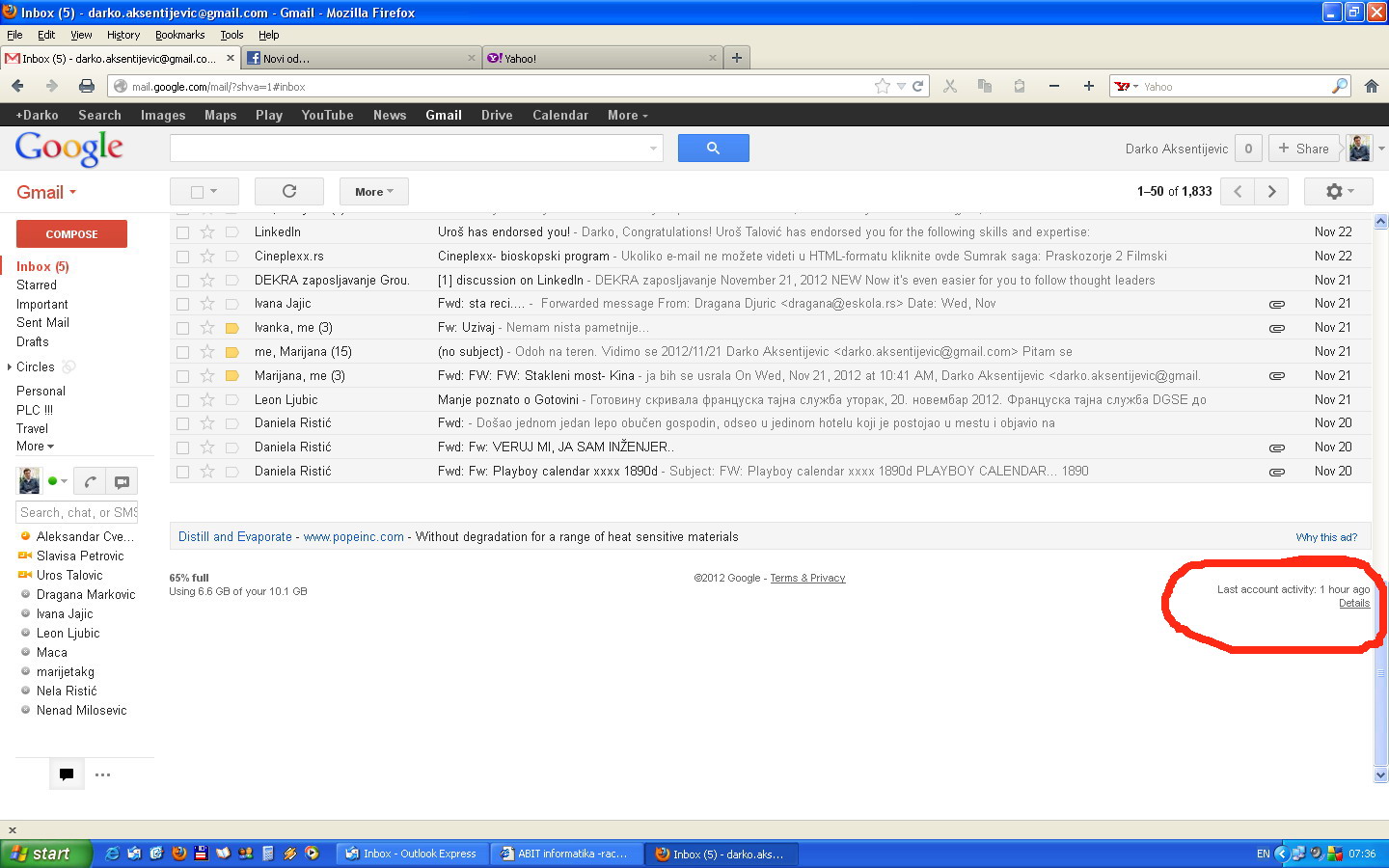This screenshot has width=1389, height=868.
Task: Go to the older messages page
Action: [1271, 191]
